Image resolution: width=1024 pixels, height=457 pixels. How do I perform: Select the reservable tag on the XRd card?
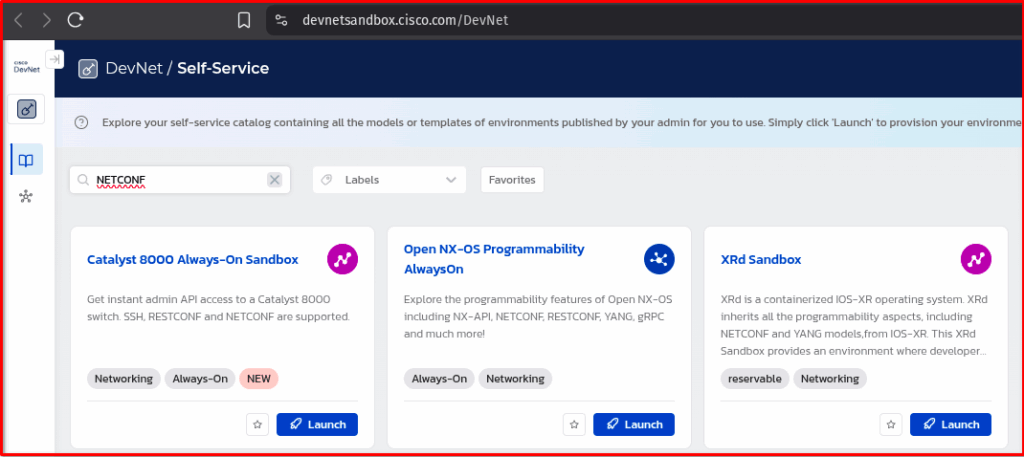coord(755,379)
